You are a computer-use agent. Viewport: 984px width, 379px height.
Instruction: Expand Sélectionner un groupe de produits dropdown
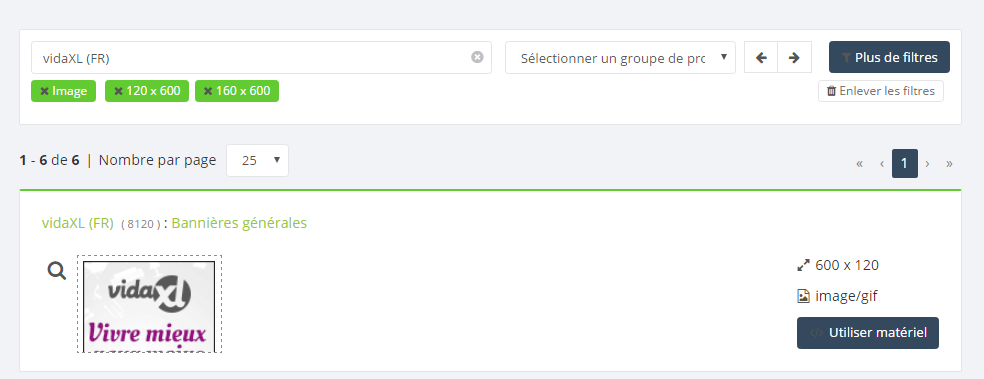[620, 58]
